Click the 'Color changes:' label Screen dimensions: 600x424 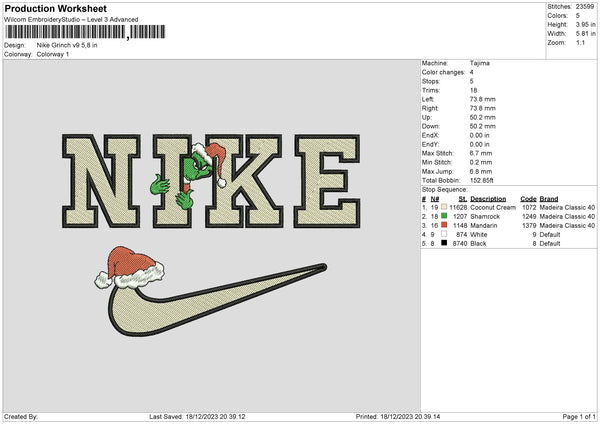[x=443, y=72]
